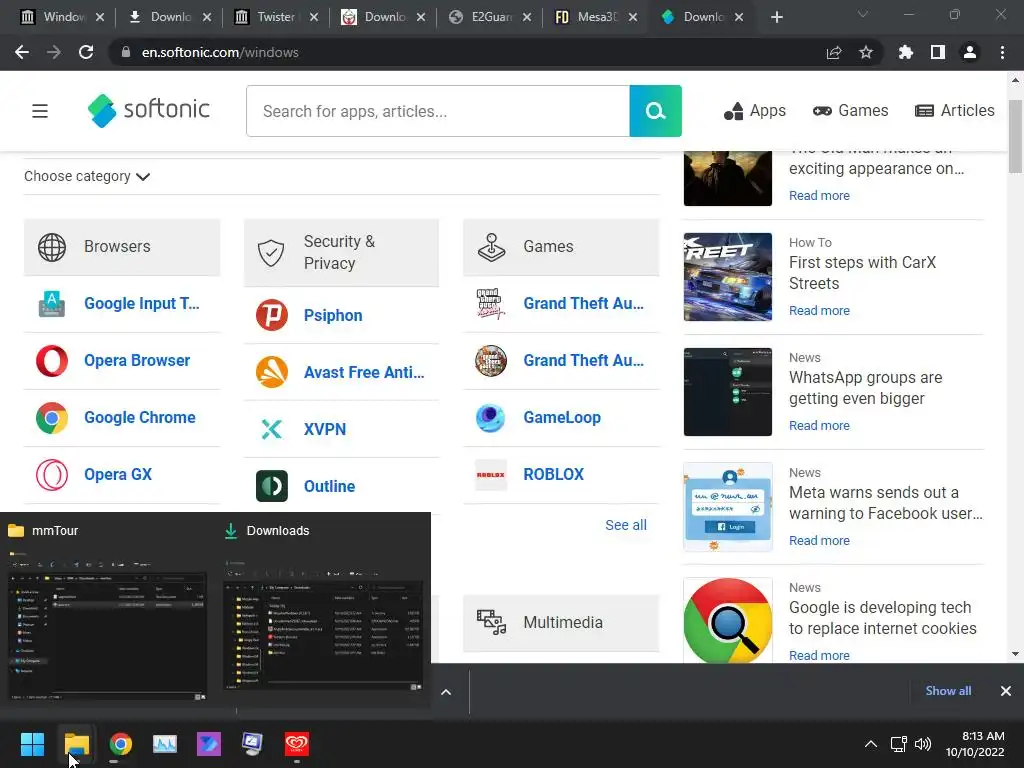Click Read more under Meta warns article
The width and height of the screenshot is (1024, 768).
pyautogui.click(x=819, y=541)
